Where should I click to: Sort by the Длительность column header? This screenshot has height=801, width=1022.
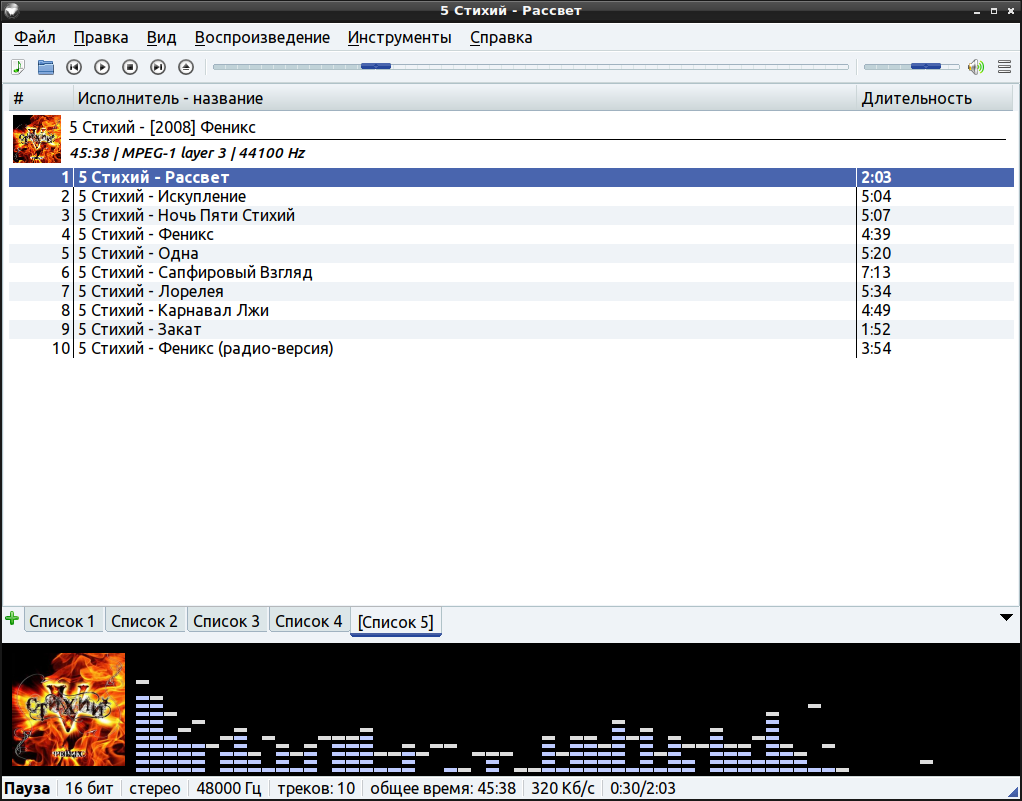[x=917, y=98]
